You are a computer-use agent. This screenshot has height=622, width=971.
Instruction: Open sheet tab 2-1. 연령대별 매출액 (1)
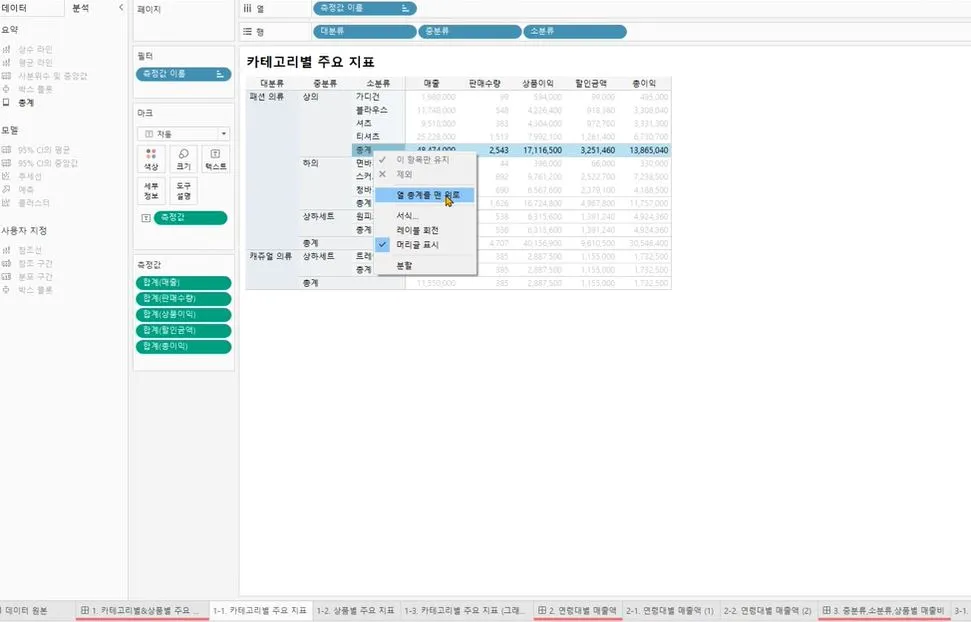point(669,610)
